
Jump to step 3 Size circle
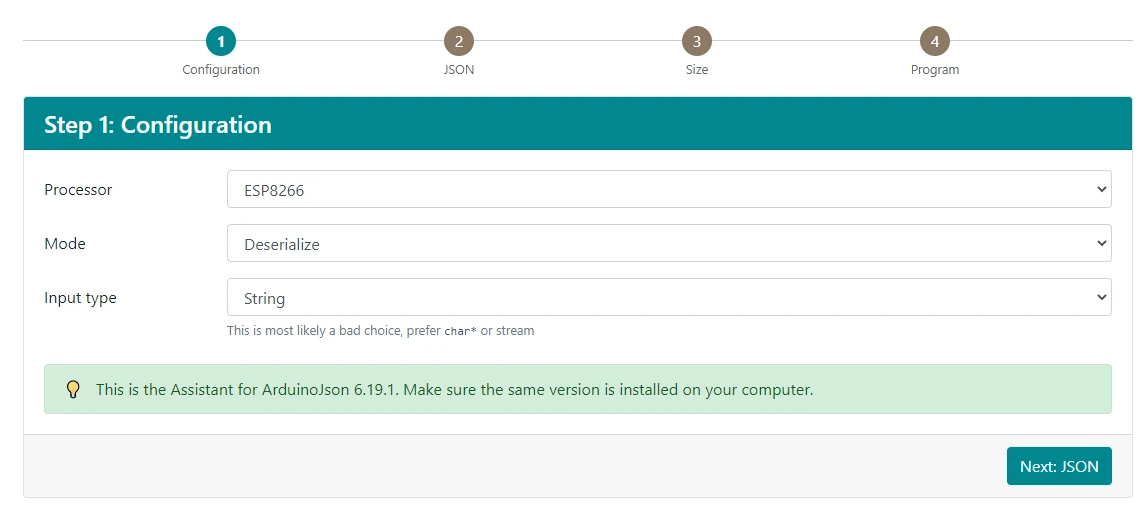point(697,42)
